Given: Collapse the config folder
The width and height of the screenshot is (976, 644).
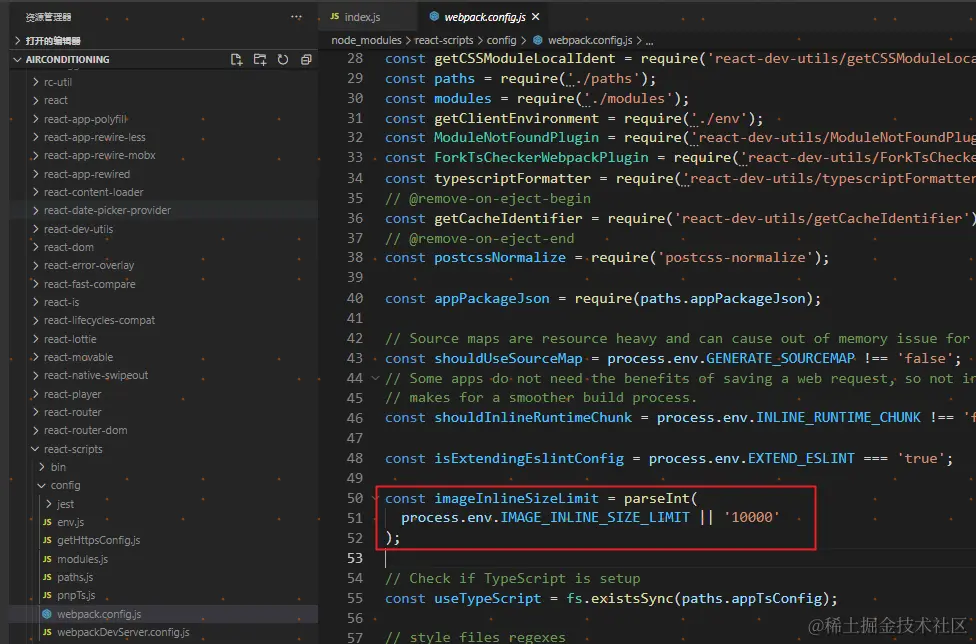Looking at the screenshot, I should [x=42, y=485].
